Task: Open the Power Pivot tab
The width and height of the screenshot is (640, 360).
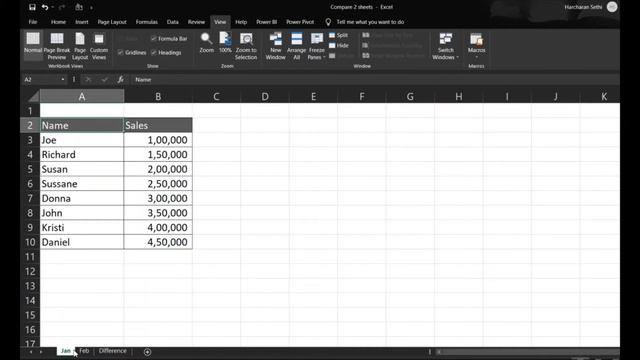Action: [x=300, y=22]
